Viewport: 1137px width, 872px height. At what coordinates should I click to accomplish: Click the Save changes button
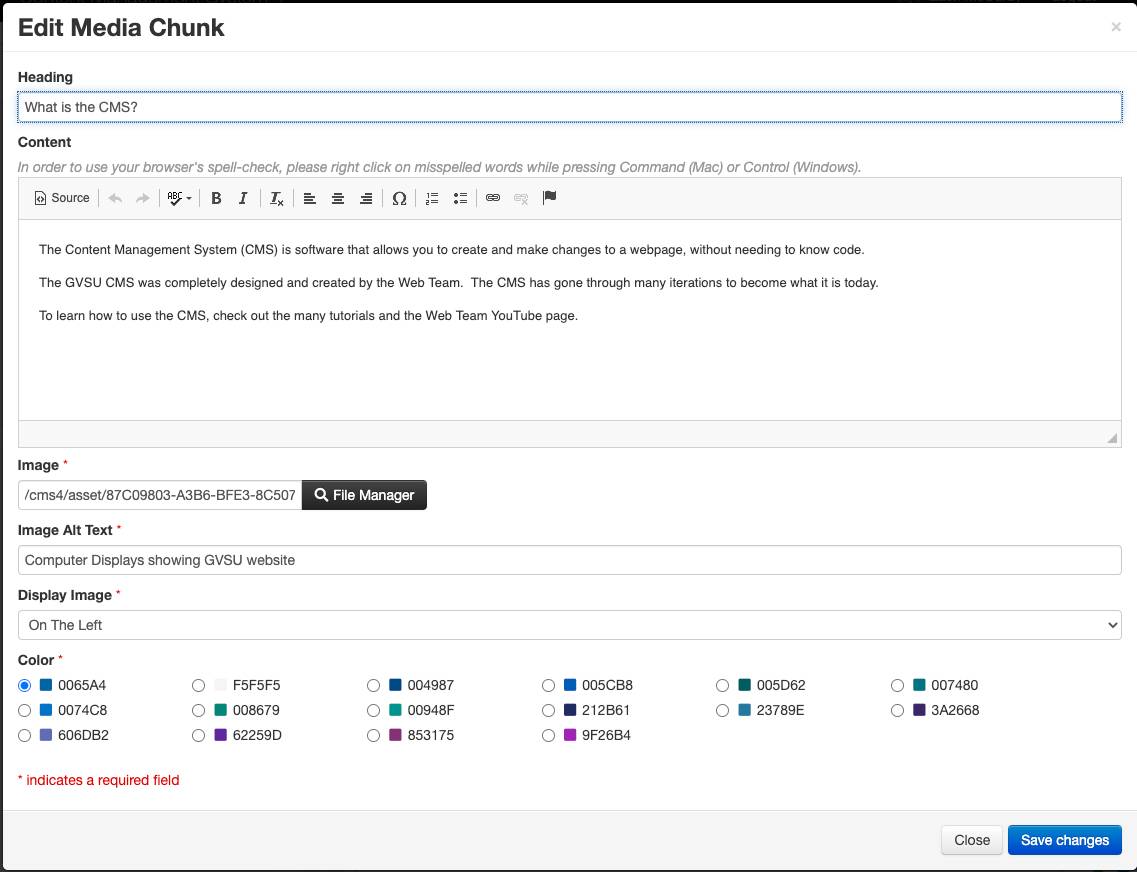(1064, 840)
